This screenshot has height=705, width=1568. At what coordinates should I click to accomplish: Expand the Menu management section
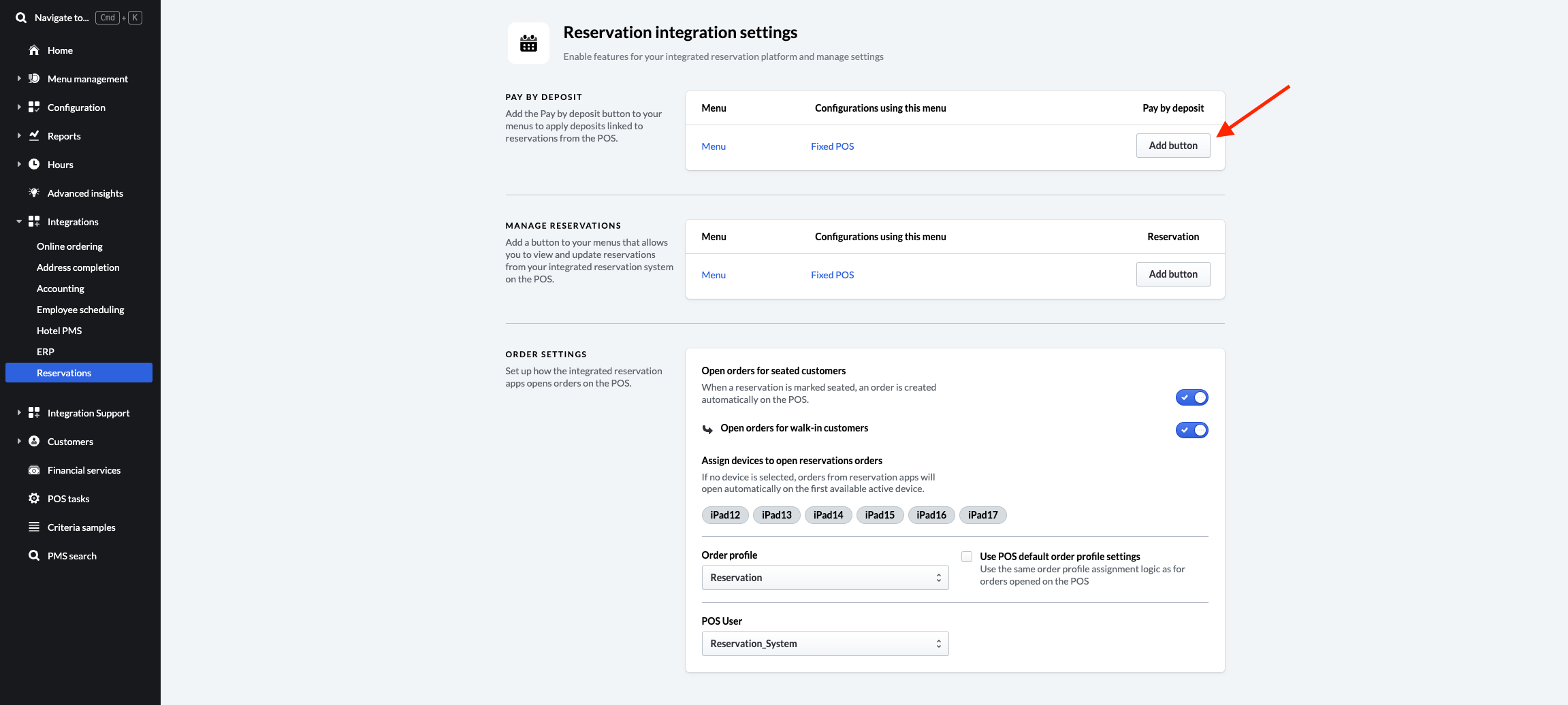[x=19, y=79]
